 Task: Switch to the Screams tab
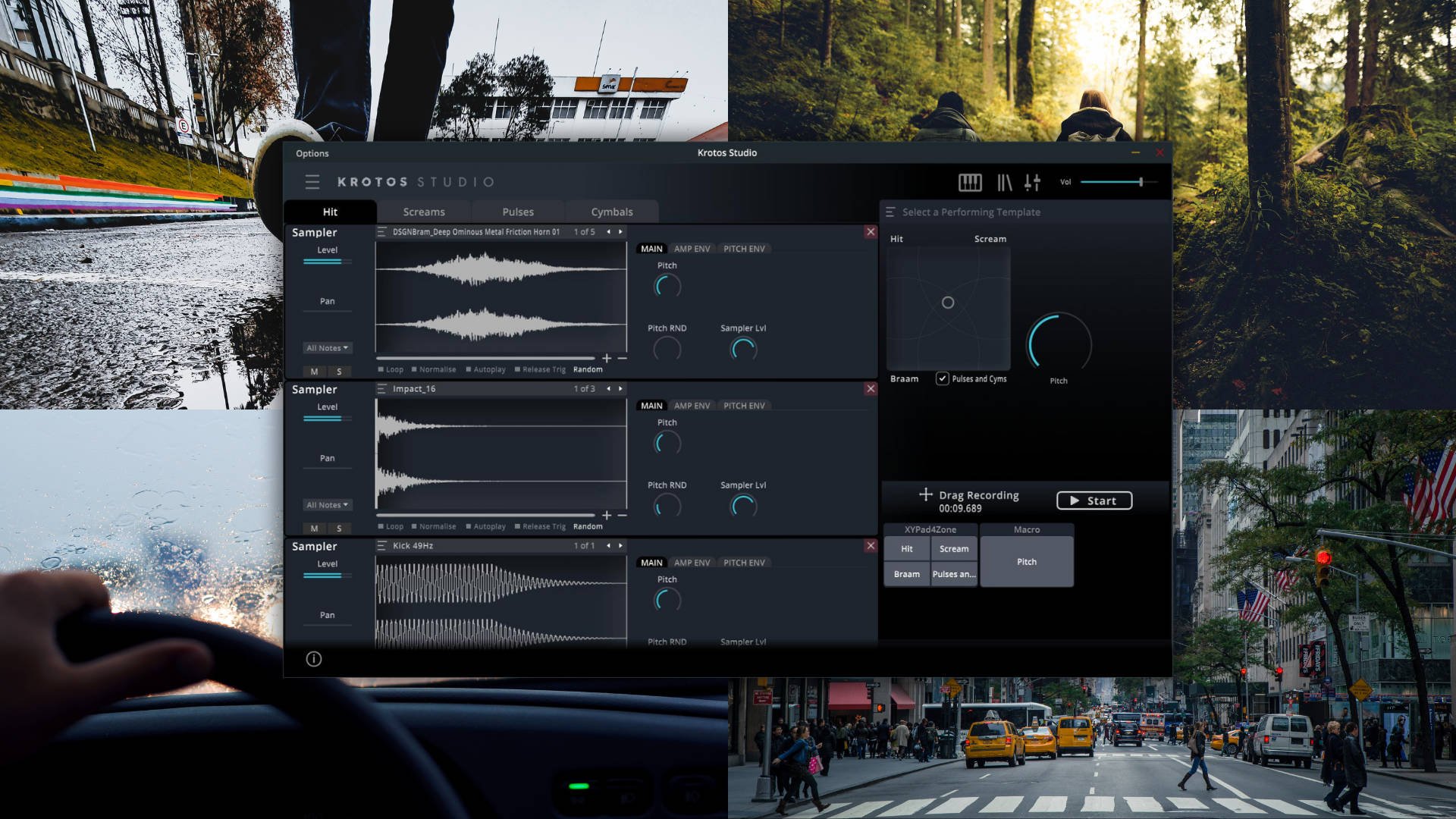424,212
